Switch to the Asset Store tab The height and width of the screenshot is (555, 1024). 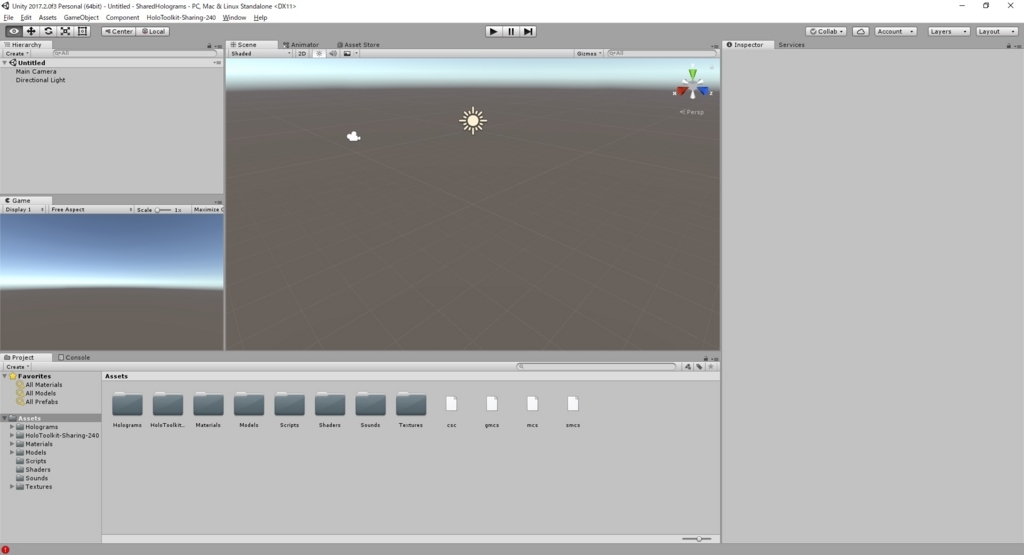click(x=358, y=45)
